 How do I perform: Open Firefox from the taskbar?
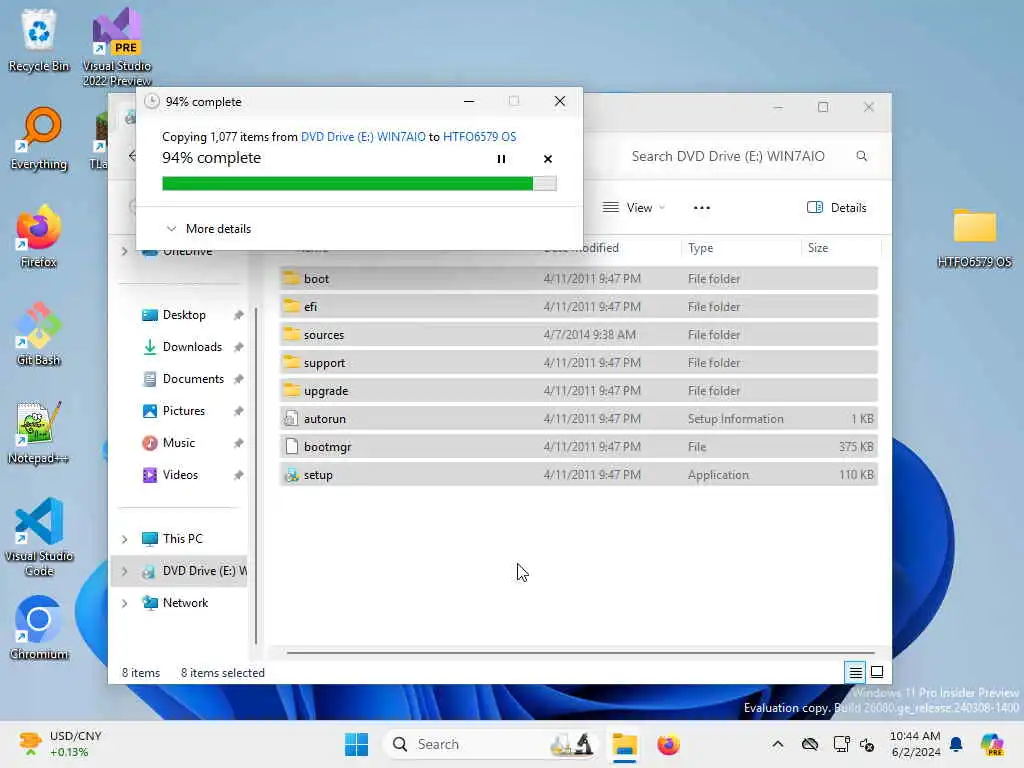point(668,744)
